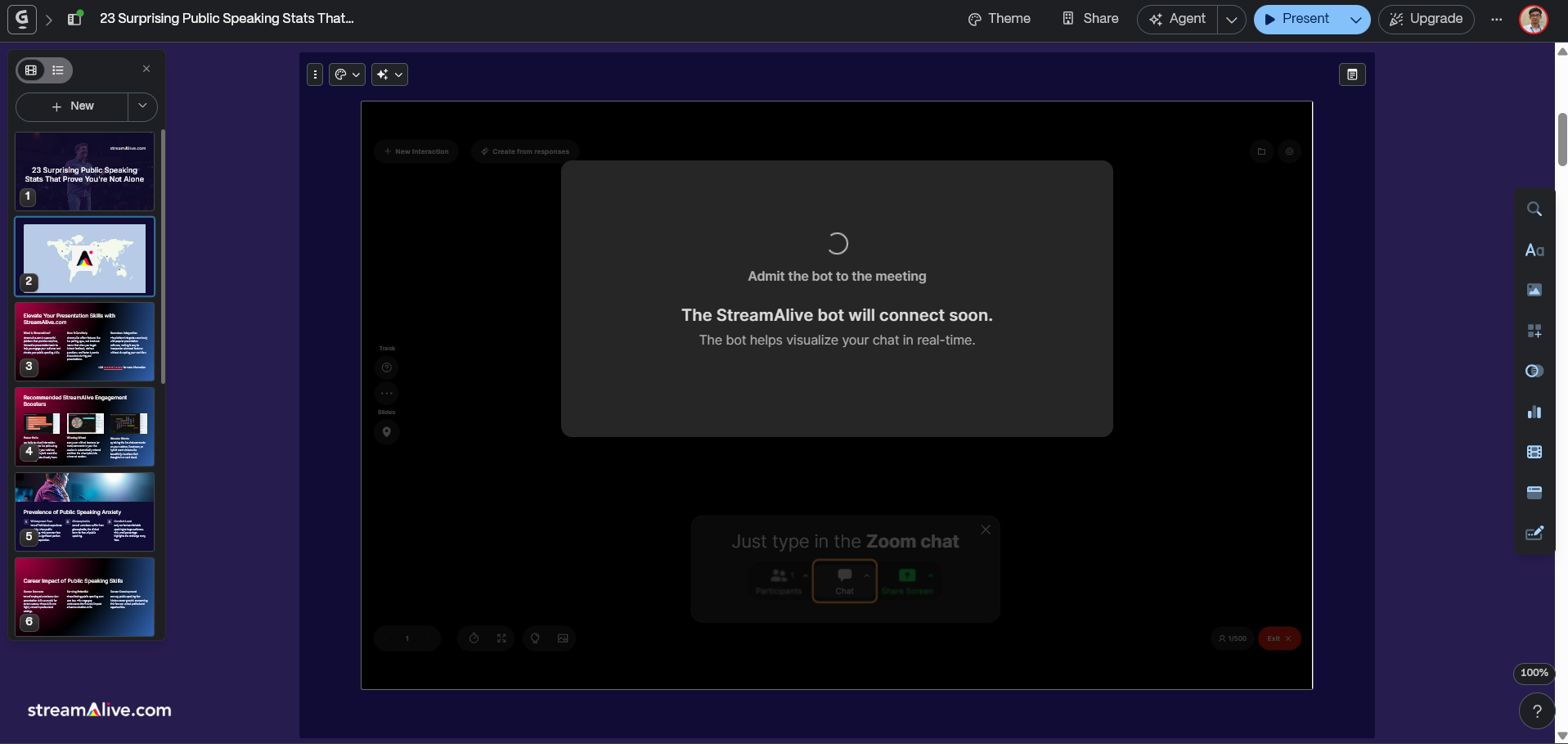Open the Share menu
Screen dimensions: 1568x744
pos(1090,19)
